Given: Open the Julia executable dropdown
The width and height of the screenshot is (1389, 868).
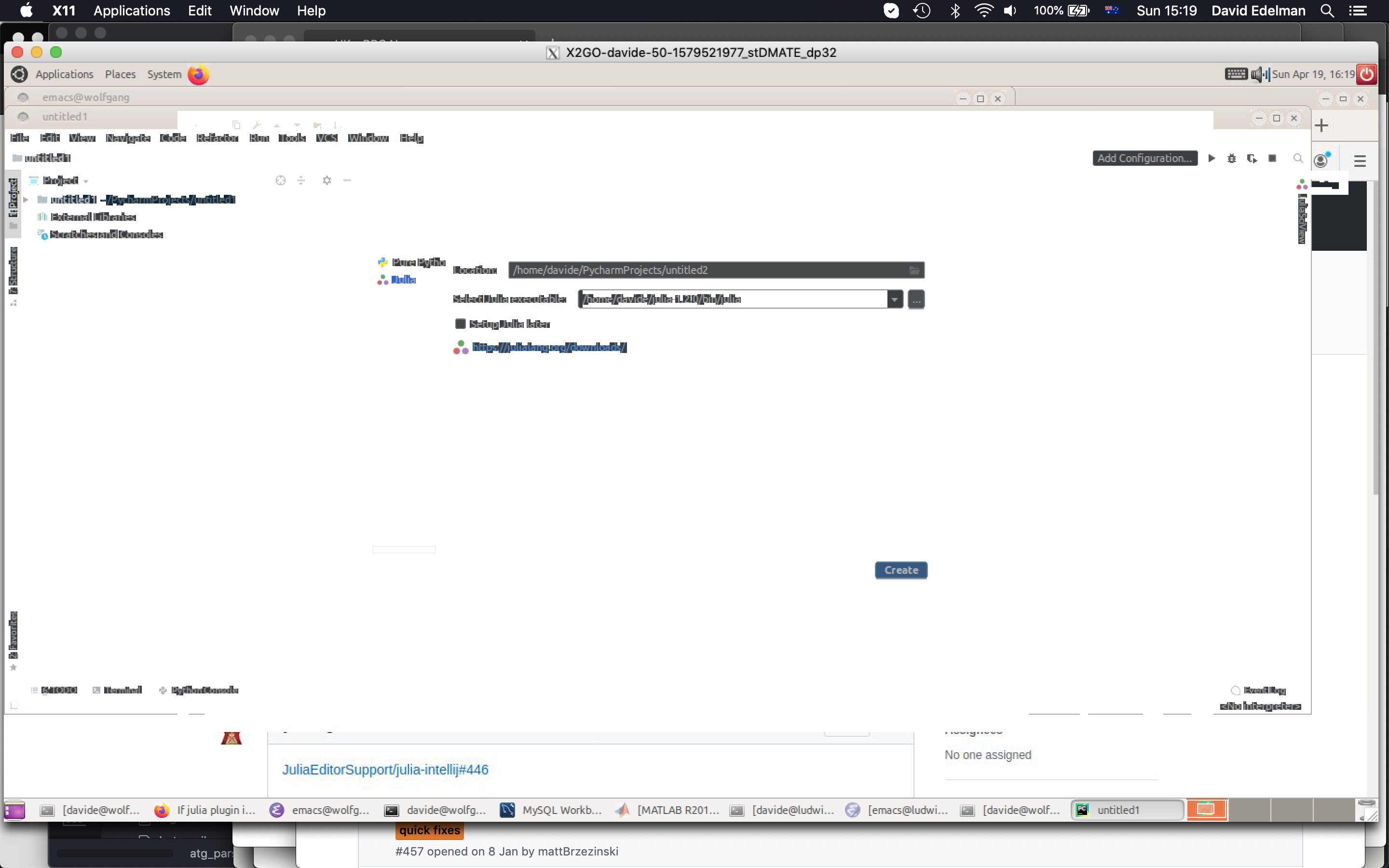Looking at the screenshot, I should coord(894,299).
